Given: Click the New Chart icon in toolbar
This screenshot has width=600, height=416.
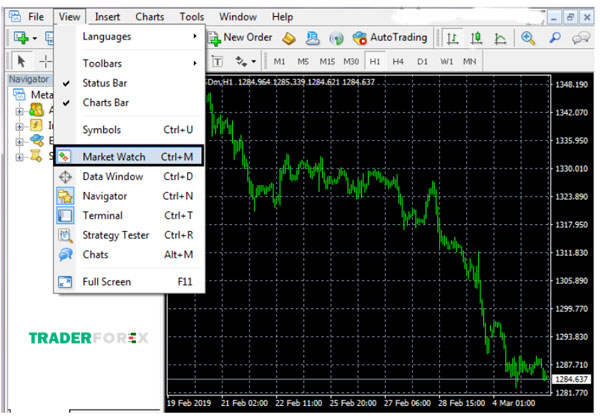Looking at the screenshot, I should tap(21, 38).
